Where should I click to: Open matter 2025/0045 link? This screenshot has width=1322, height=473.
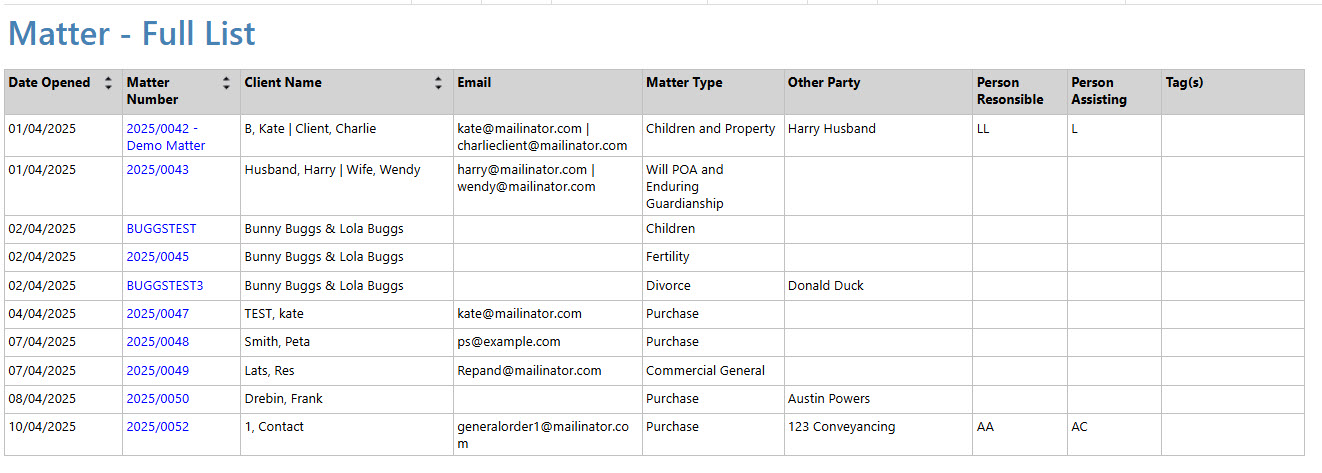tap(157, 257)
